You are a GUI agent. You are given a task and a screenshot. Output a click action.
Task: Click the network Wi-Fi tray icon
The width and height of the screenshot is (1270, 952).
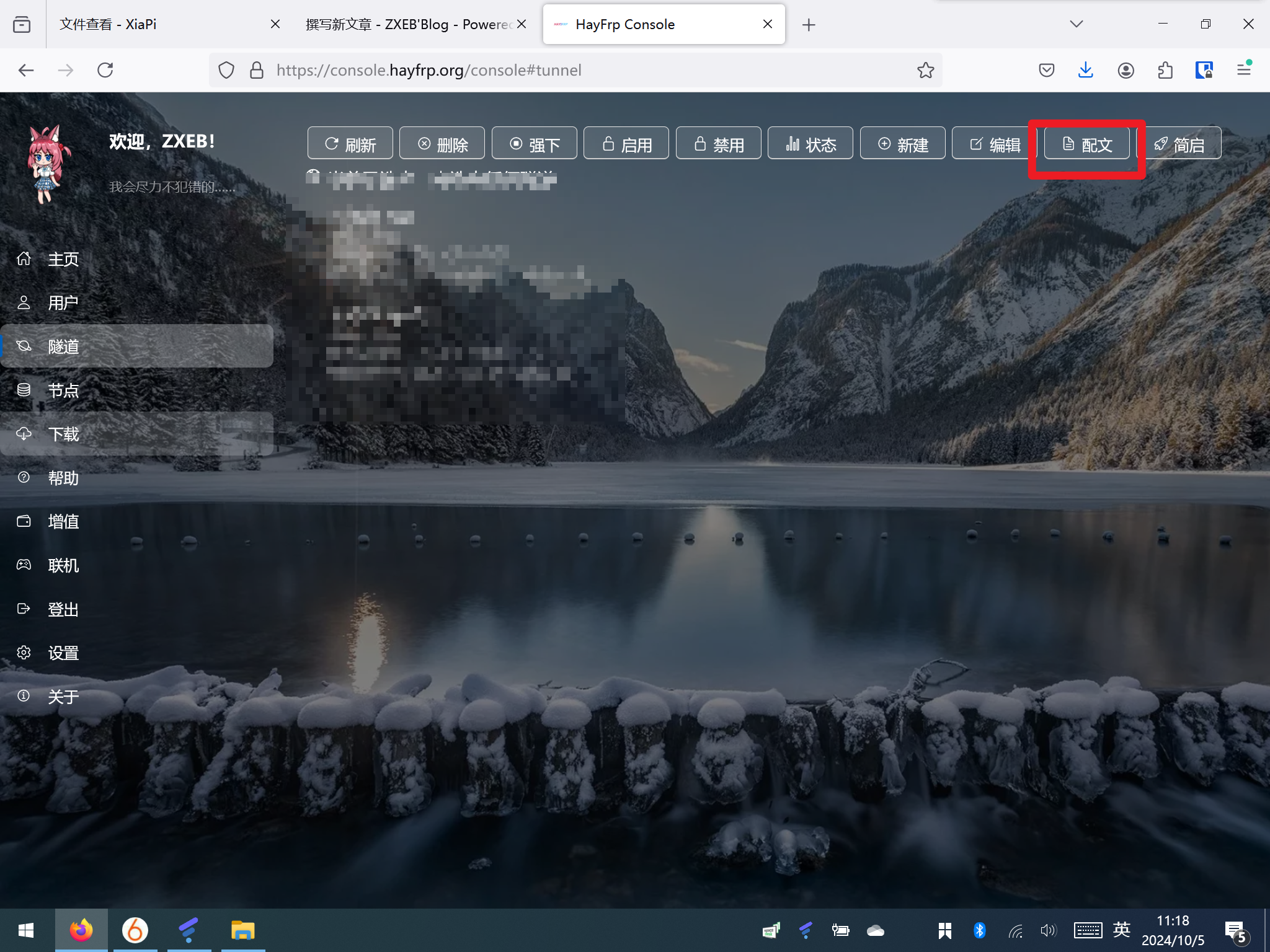pyautogui.click(x=1015, y=930)
